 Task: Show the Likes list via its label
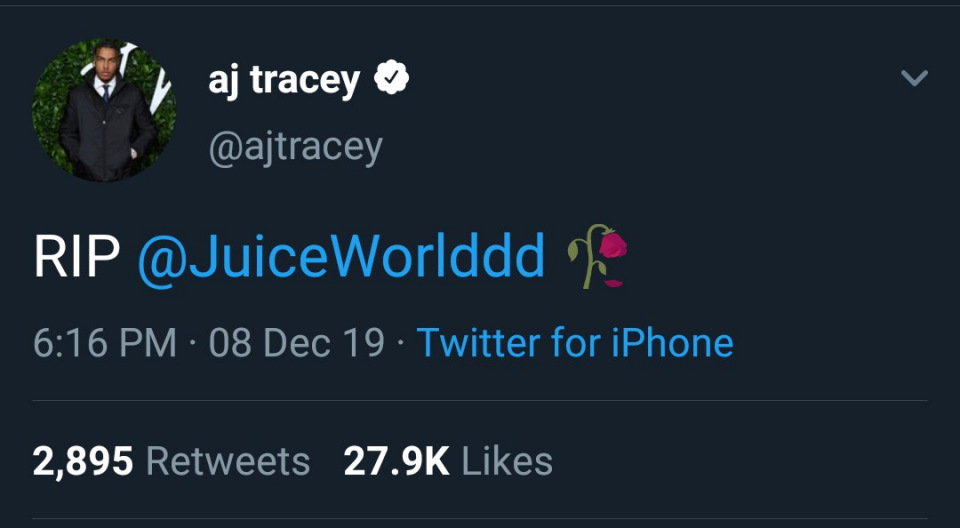(x=507, y=461)
